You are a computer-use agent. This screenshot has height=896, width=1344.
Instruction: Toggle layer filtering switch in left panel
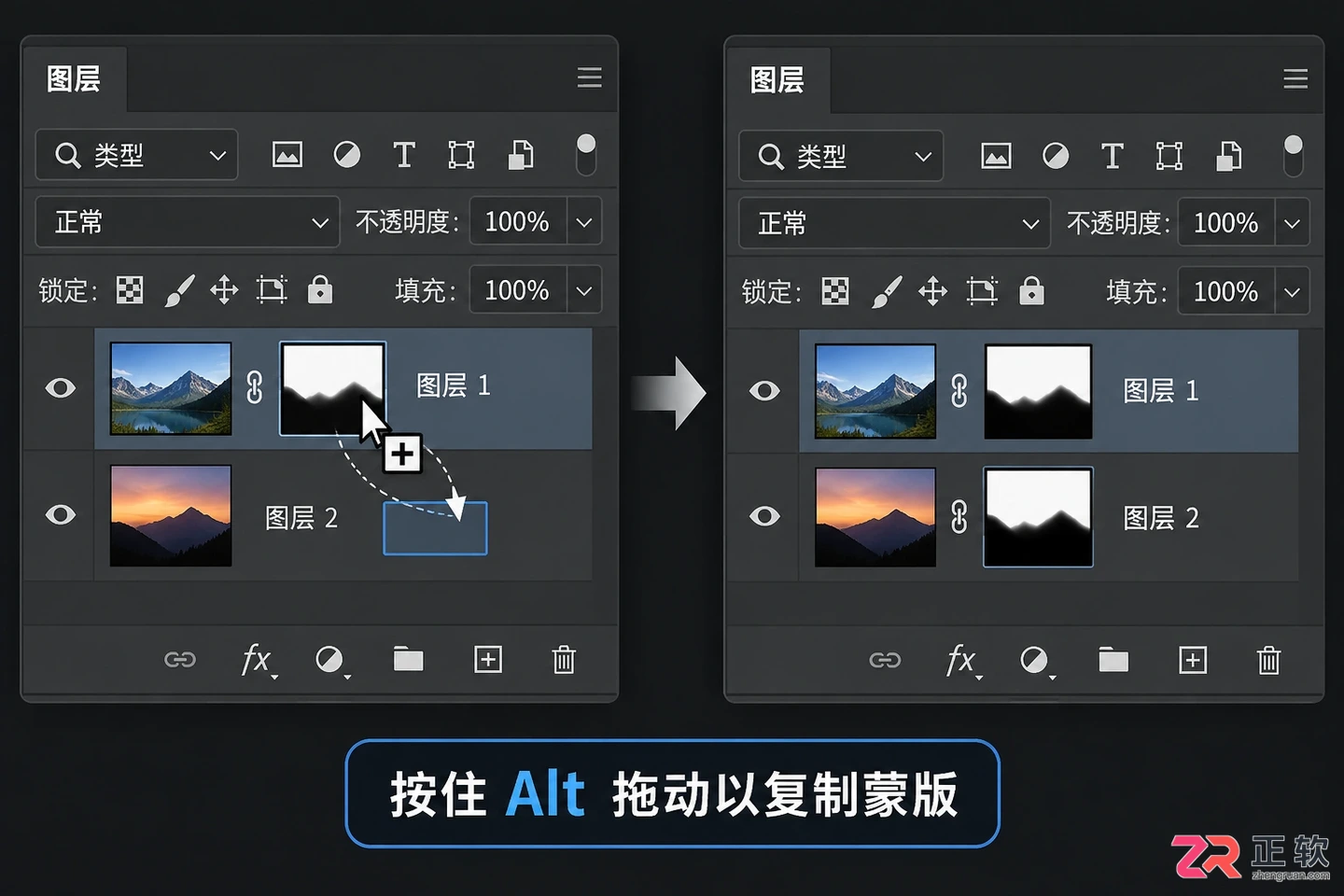(x=586, y=154)
